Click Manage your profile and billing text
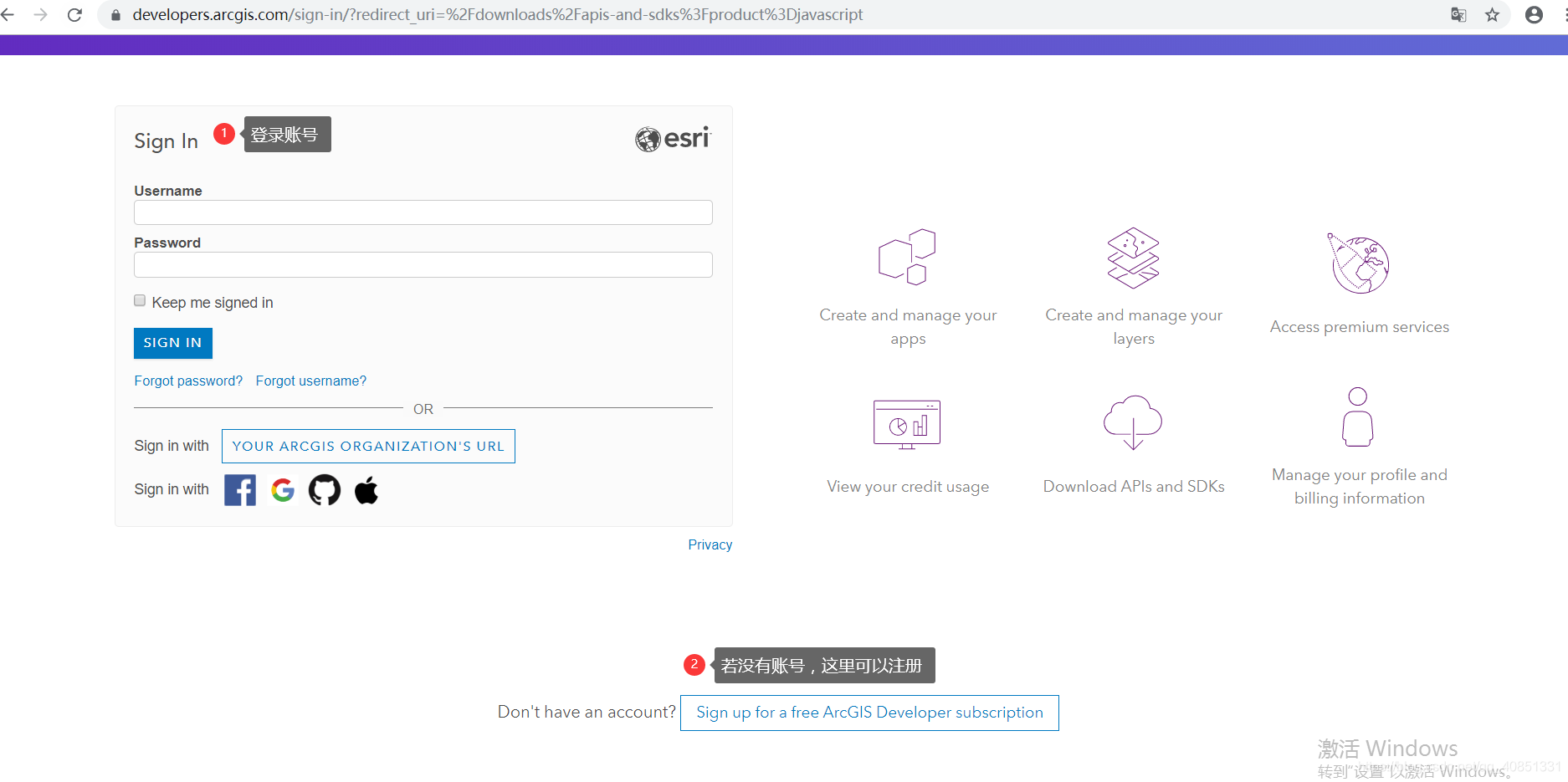Viewport: 1568px width, 782px height. 1360,486
